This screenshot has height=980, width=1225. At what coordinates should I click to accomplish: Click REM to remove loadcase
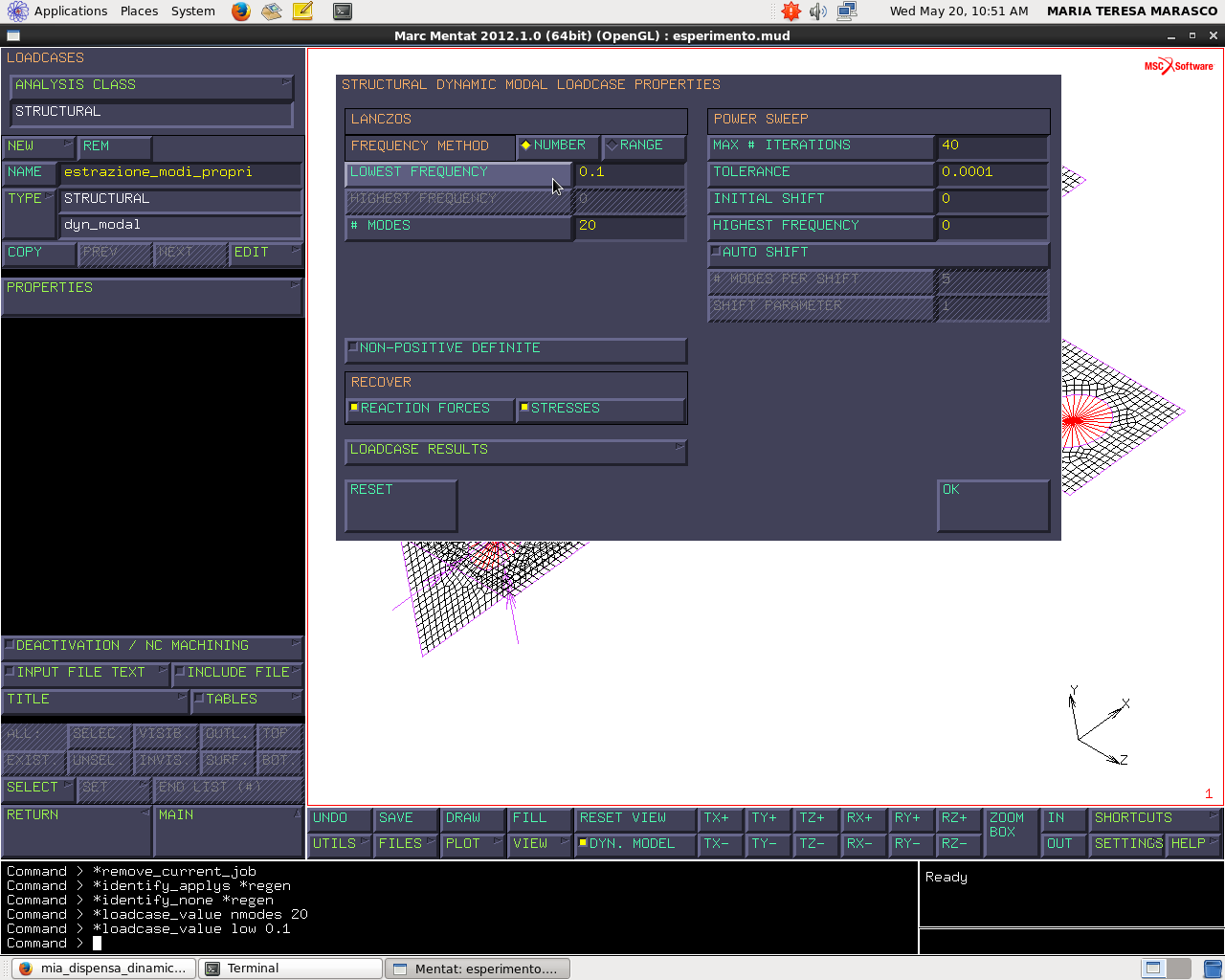pyautogui.click(x=115, y=147)
